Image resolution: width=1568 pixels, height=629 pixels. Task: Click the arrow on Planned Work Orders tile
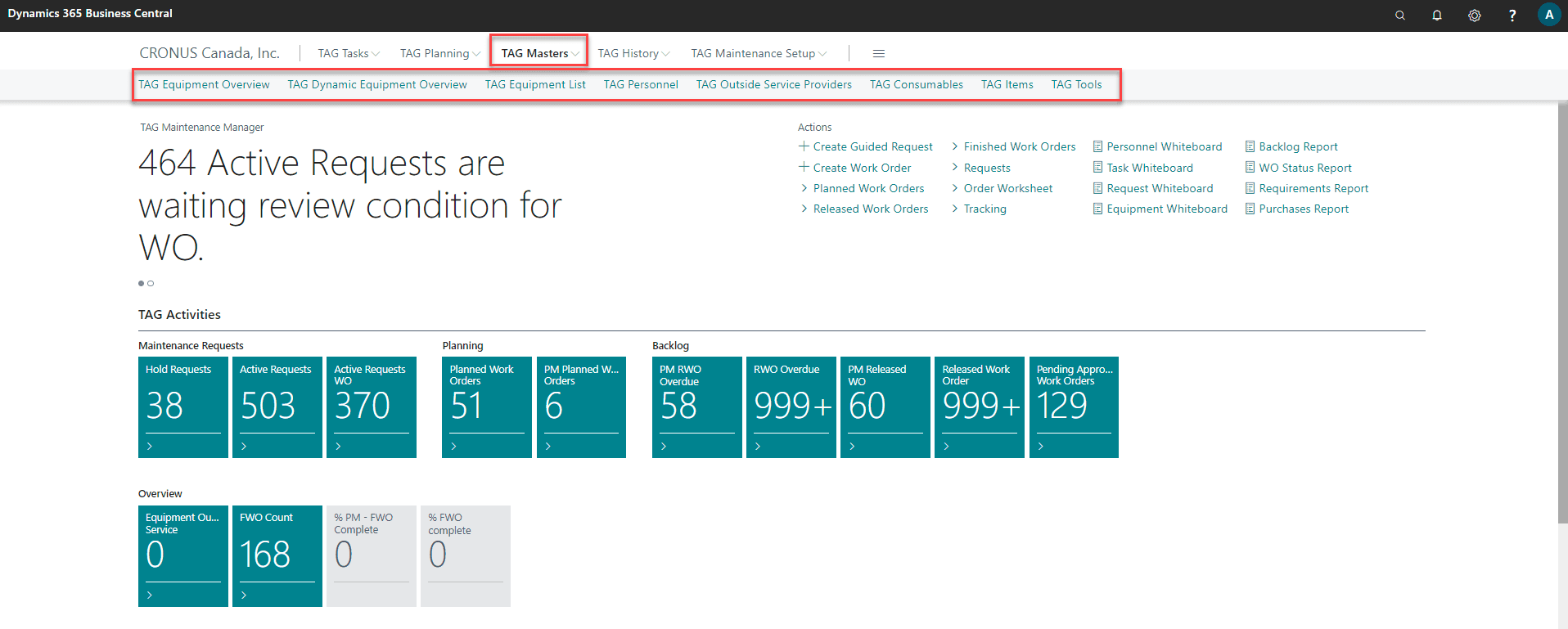(454, 447)
